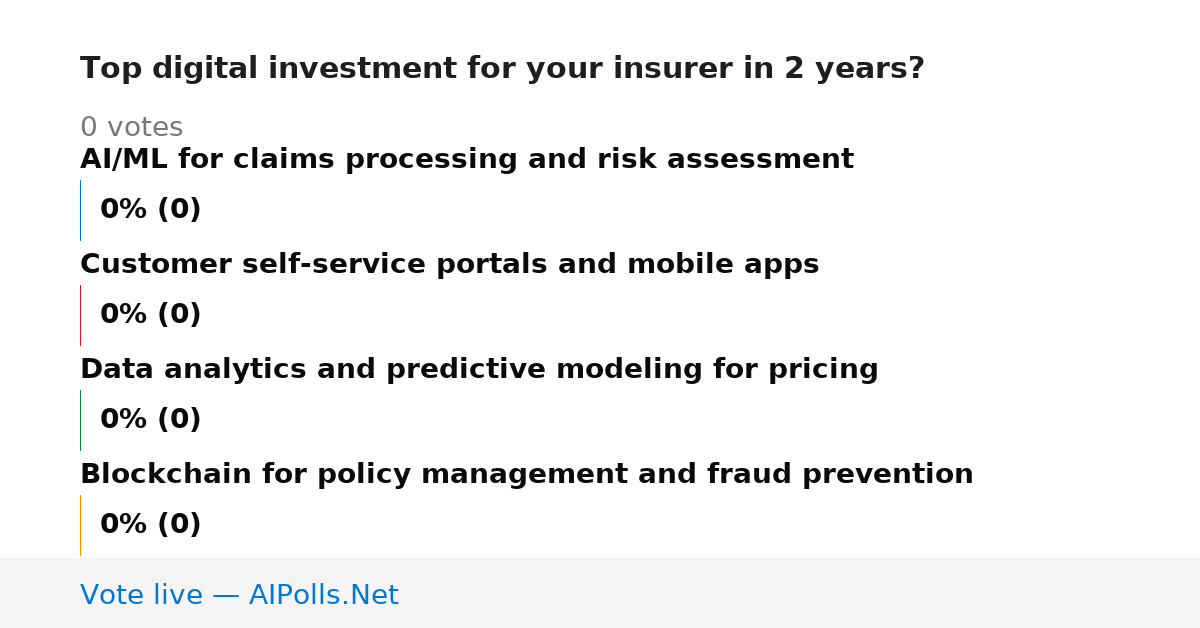Click the 0 votes counter text
1200x628 pixels.
[131, 128]
